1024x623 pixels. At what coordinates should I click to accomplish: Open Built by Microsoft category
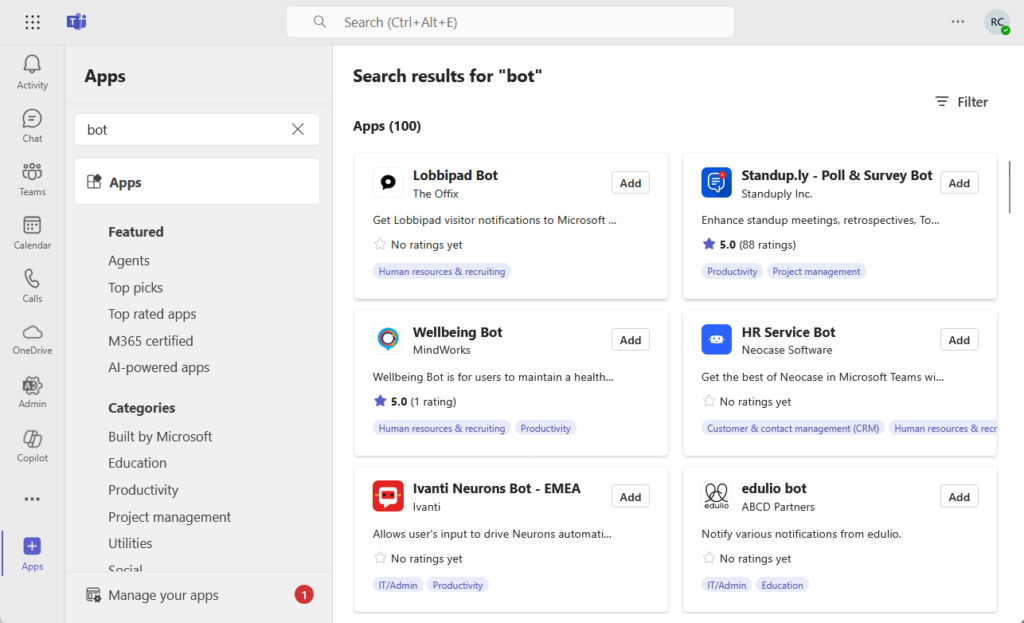tap(160, 436)
